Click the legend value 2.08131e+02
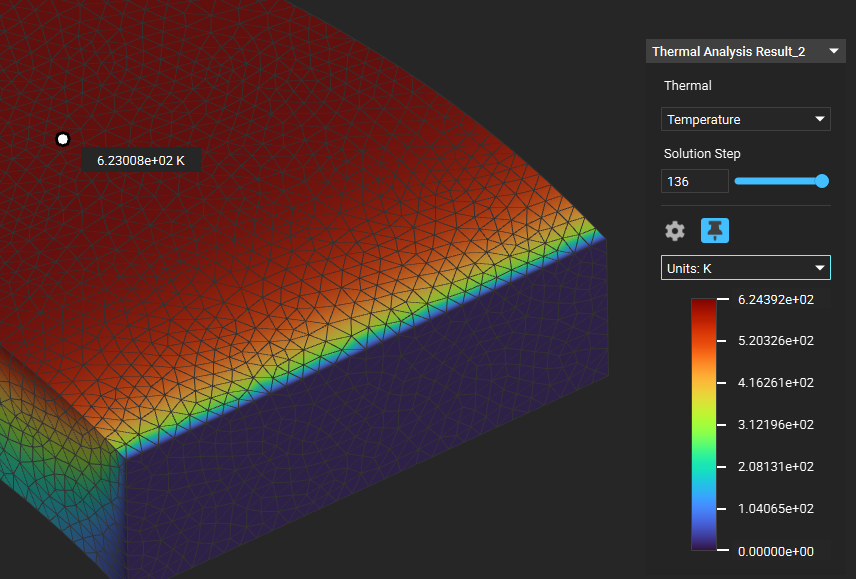 tap(776, 467)
